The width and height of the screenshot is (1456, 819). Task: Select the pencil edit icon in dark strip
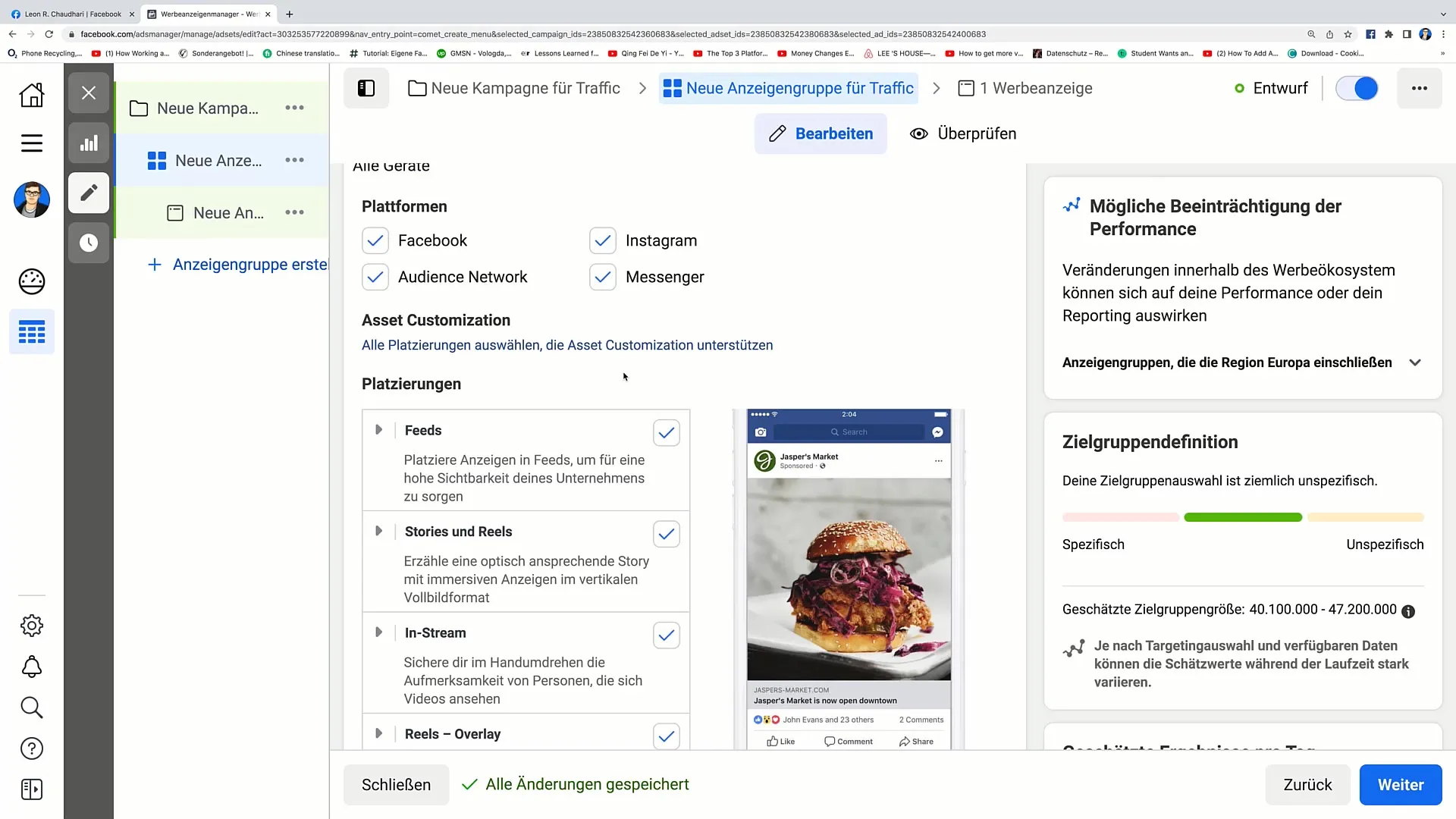pyautogui.click(x=89, y=193)
